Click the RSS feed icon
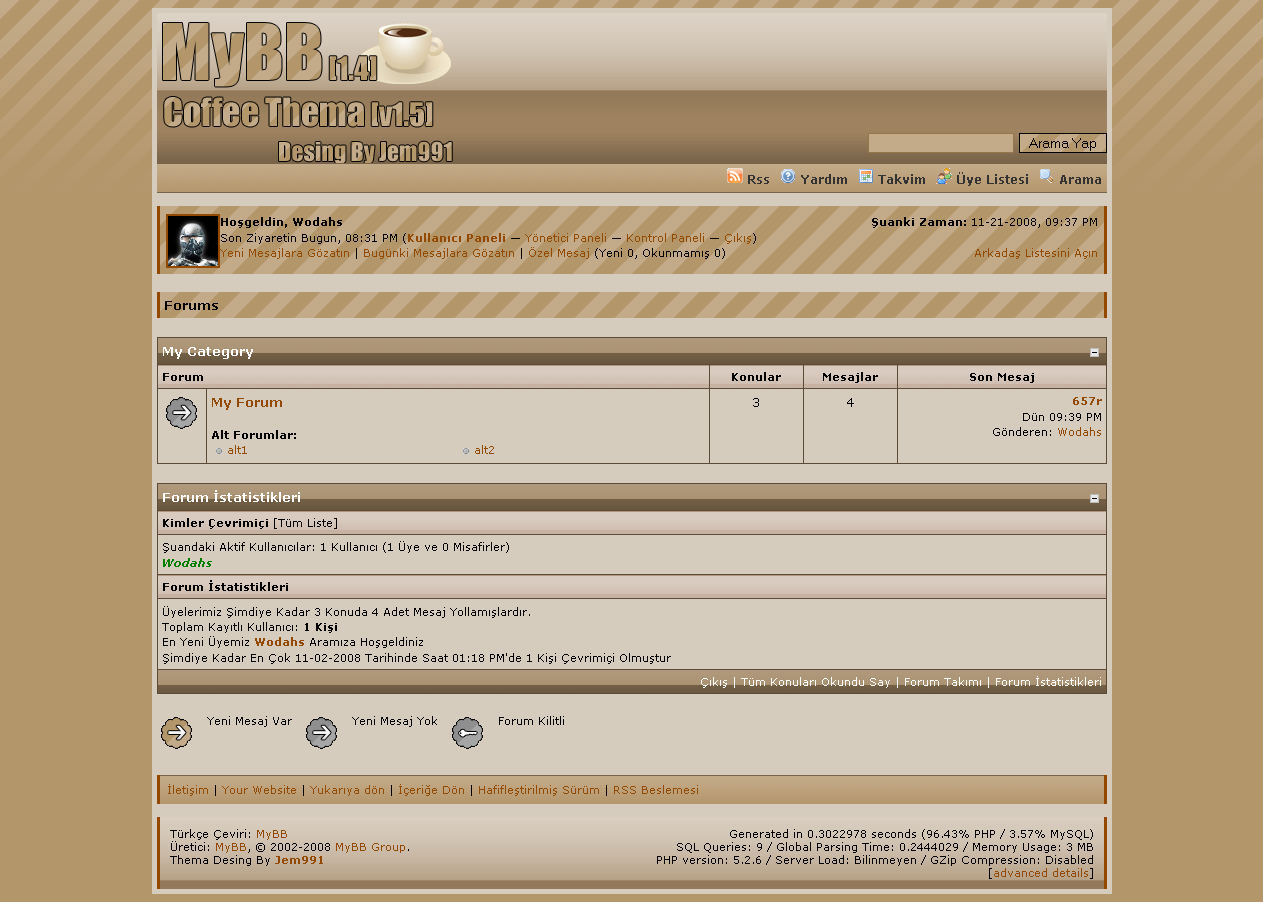The image size is (1263, 902). (x=735, y=177)
